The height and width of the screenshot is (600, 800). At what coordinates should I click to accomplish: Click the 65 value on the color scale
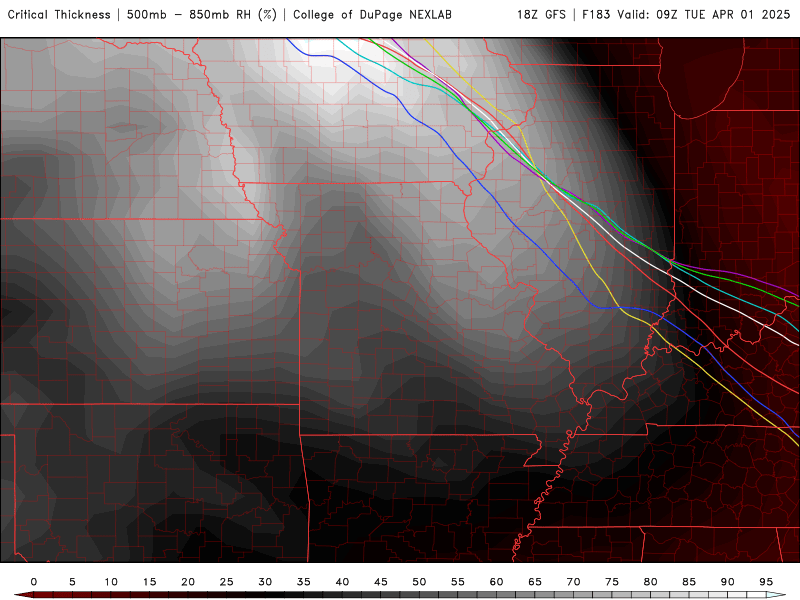pyautogui.click(x=535, y=582)
